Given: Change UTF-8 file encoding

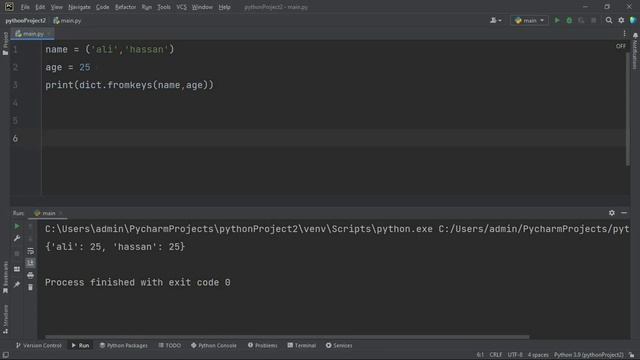Looking at the screenshot, I should point(515,355).
